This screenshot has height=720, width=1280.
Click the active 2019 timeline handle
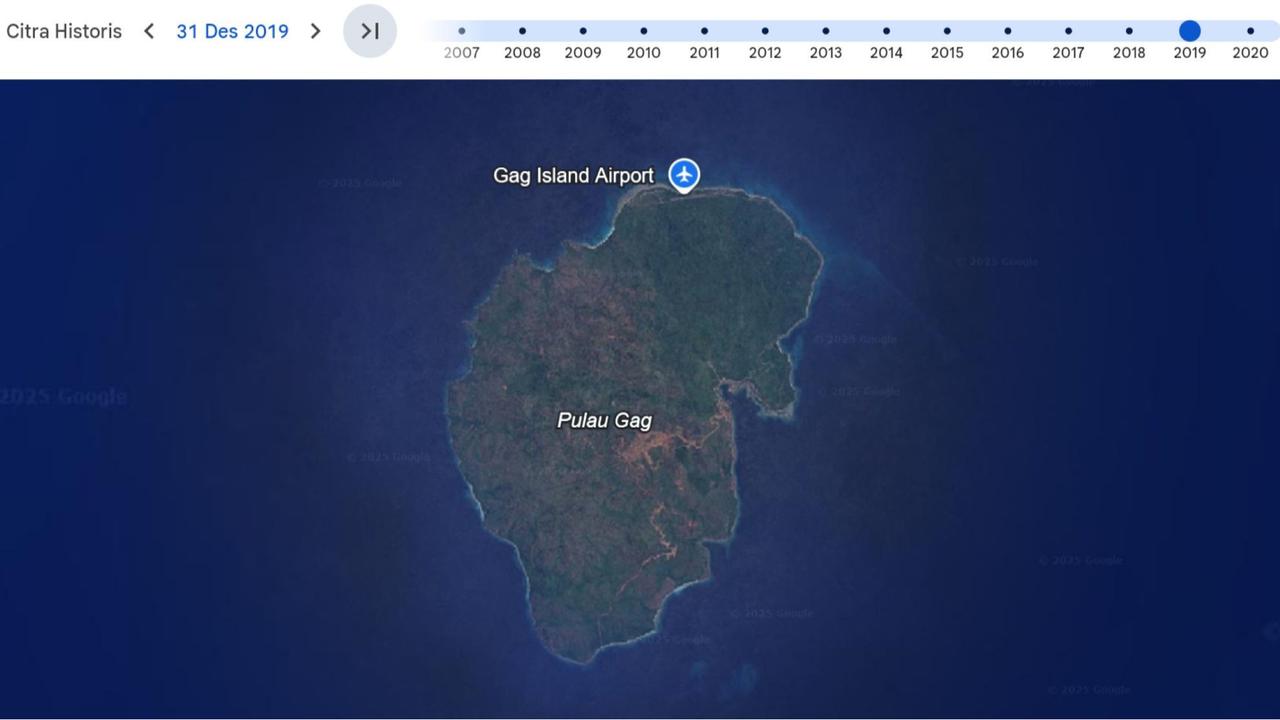1189,31
